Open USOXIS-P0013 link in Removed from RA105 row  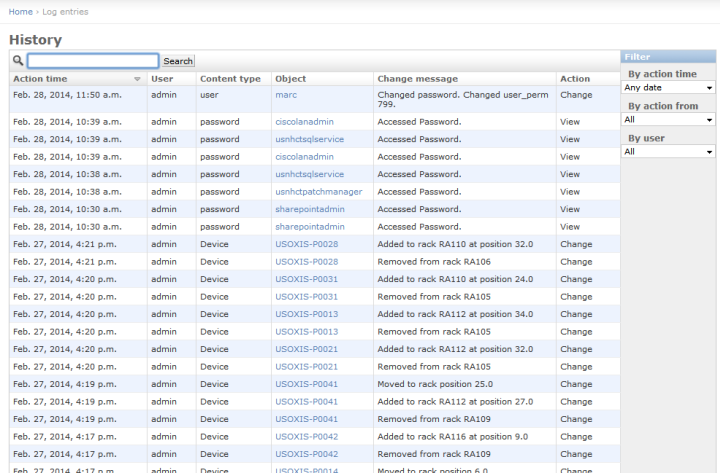point(307,332)
